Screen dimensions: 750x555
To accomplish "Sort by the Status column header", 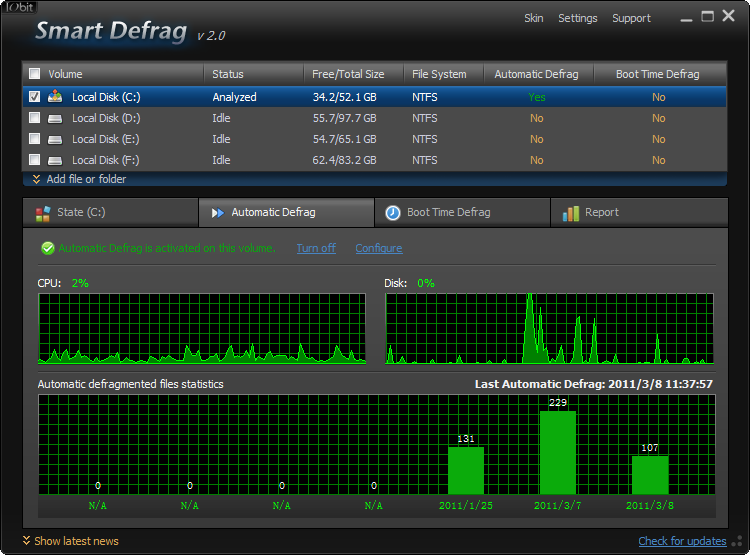I will point(254,74).
